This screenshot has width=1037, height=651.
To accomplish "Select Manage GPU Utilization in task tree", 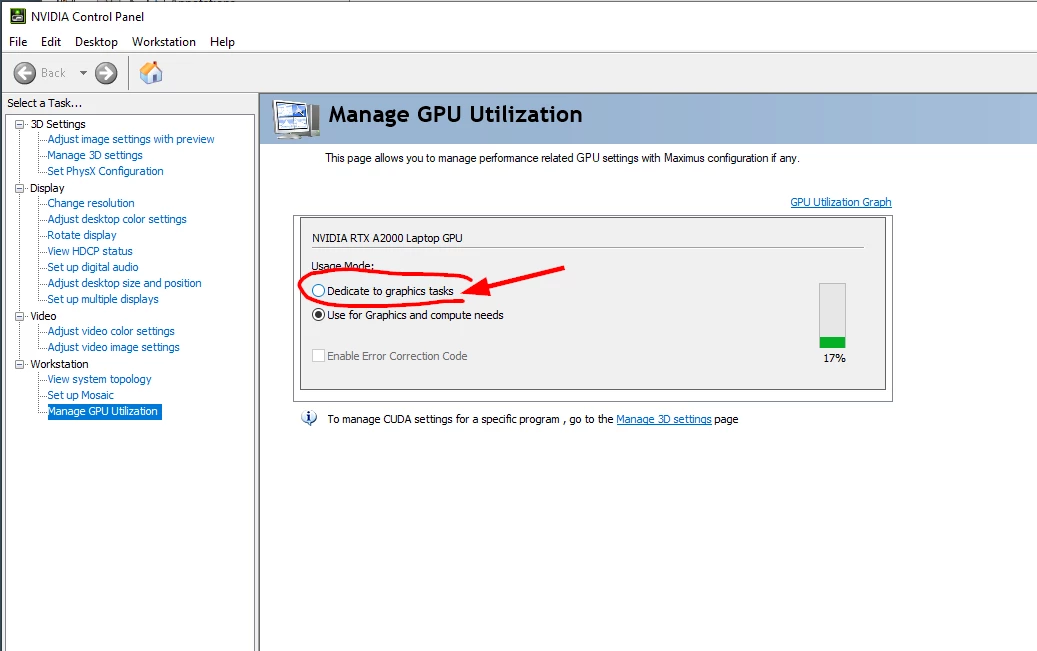I will (x=104, y=412).
